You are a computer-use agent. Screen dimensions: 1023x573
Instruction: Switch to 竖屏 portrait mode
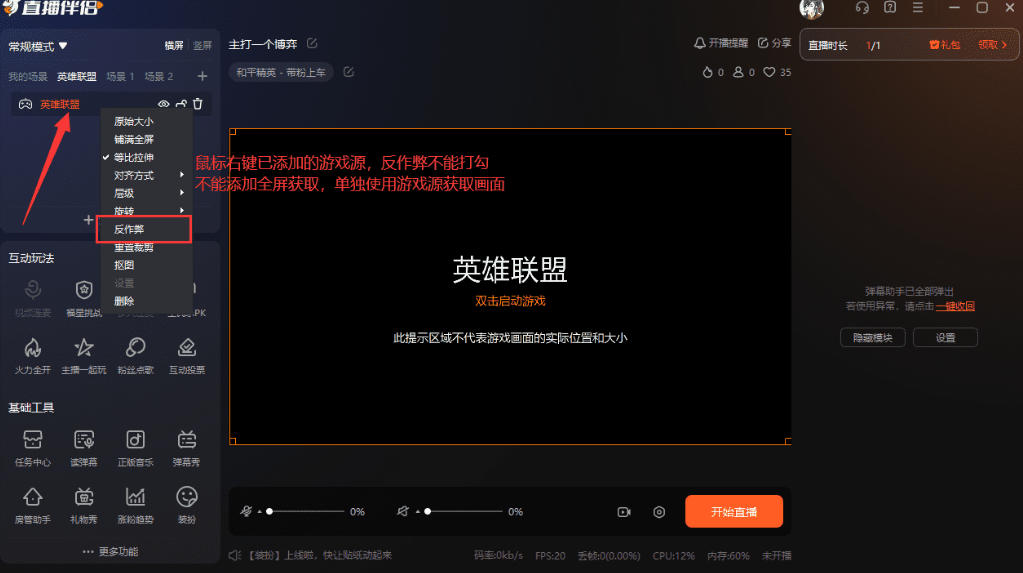coord(202,45)
